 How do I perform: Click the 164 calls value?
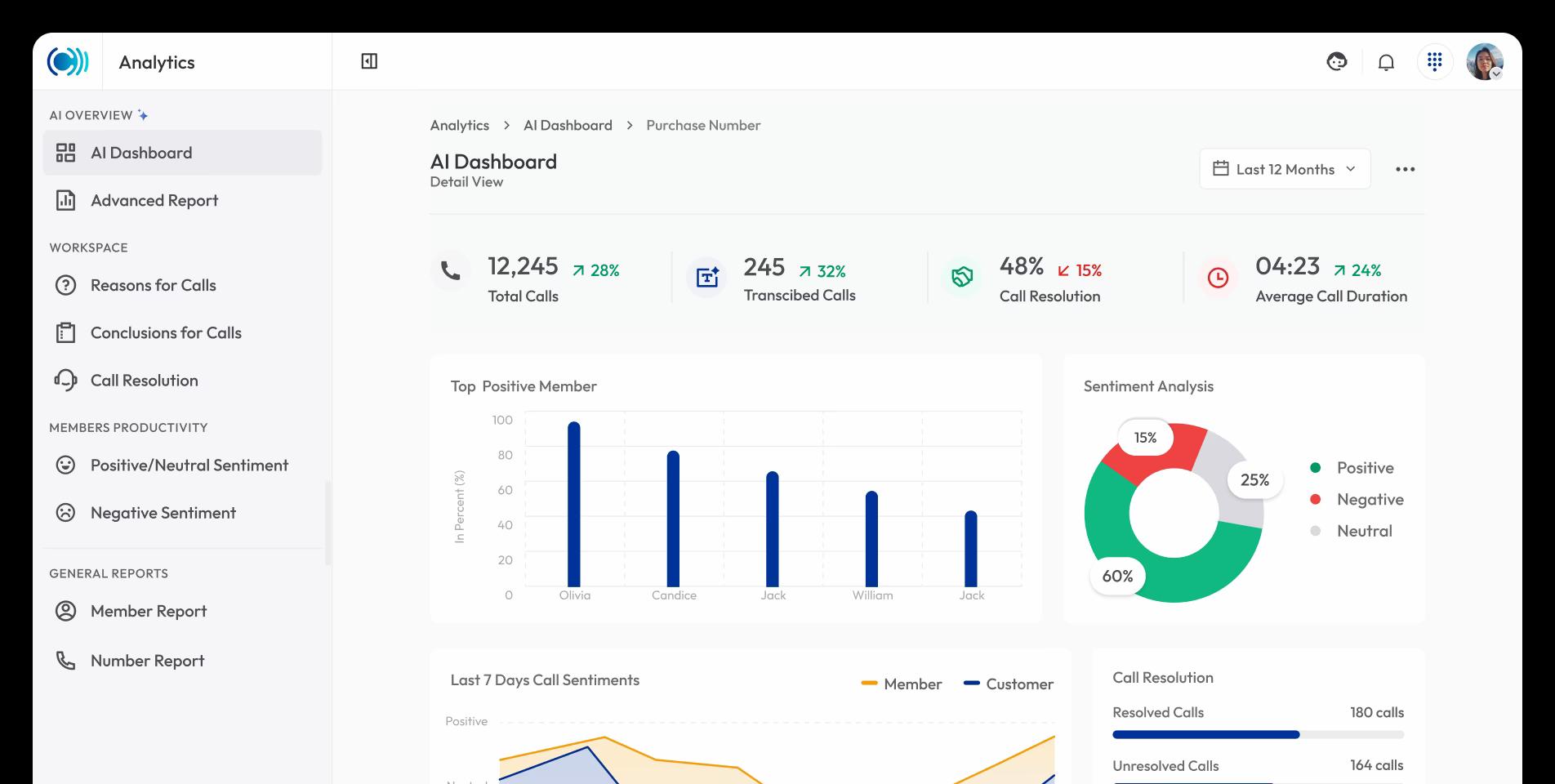[1377, 765]
